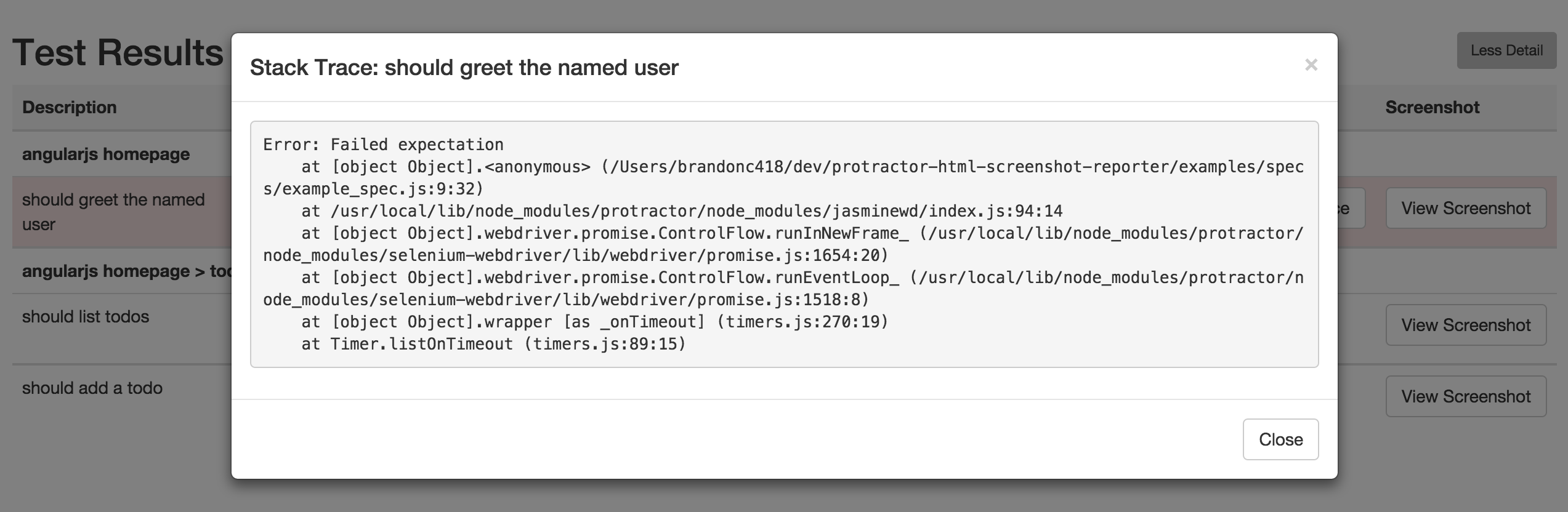View Screenshot for 'should greet the named user'

(1465, 208)
